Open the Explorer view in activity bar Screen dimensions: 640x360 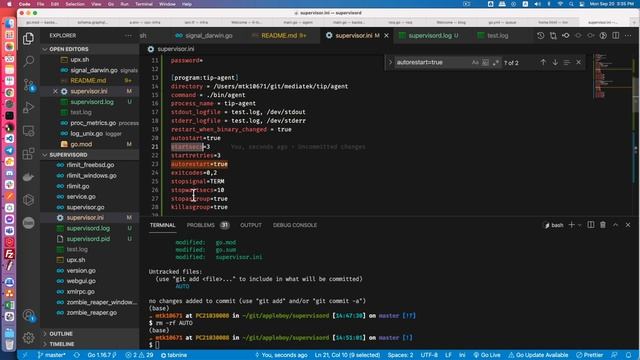[x=29, y=38]
